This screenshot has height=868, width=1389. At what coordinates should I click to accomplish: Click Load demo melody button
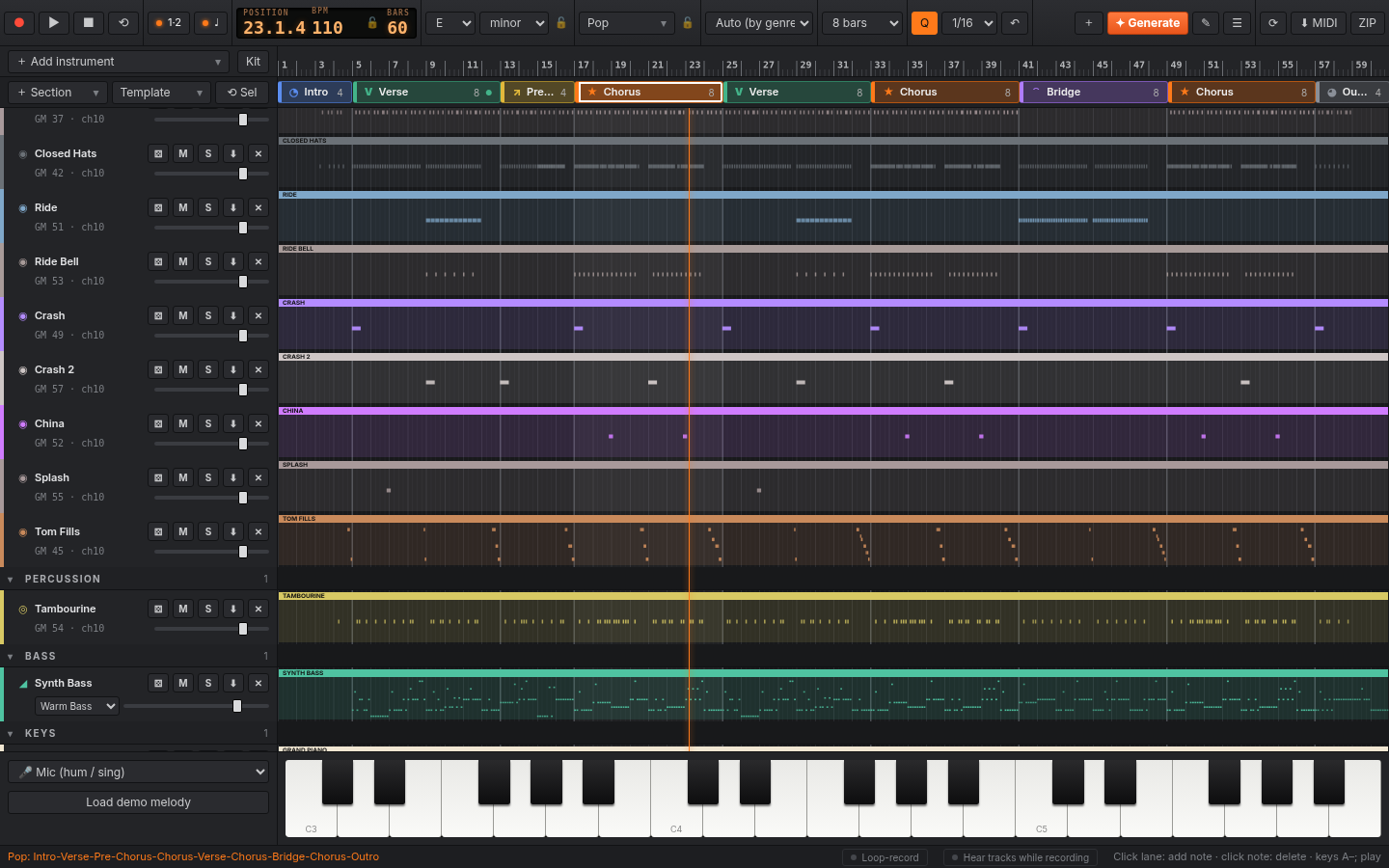click(138, 802)
